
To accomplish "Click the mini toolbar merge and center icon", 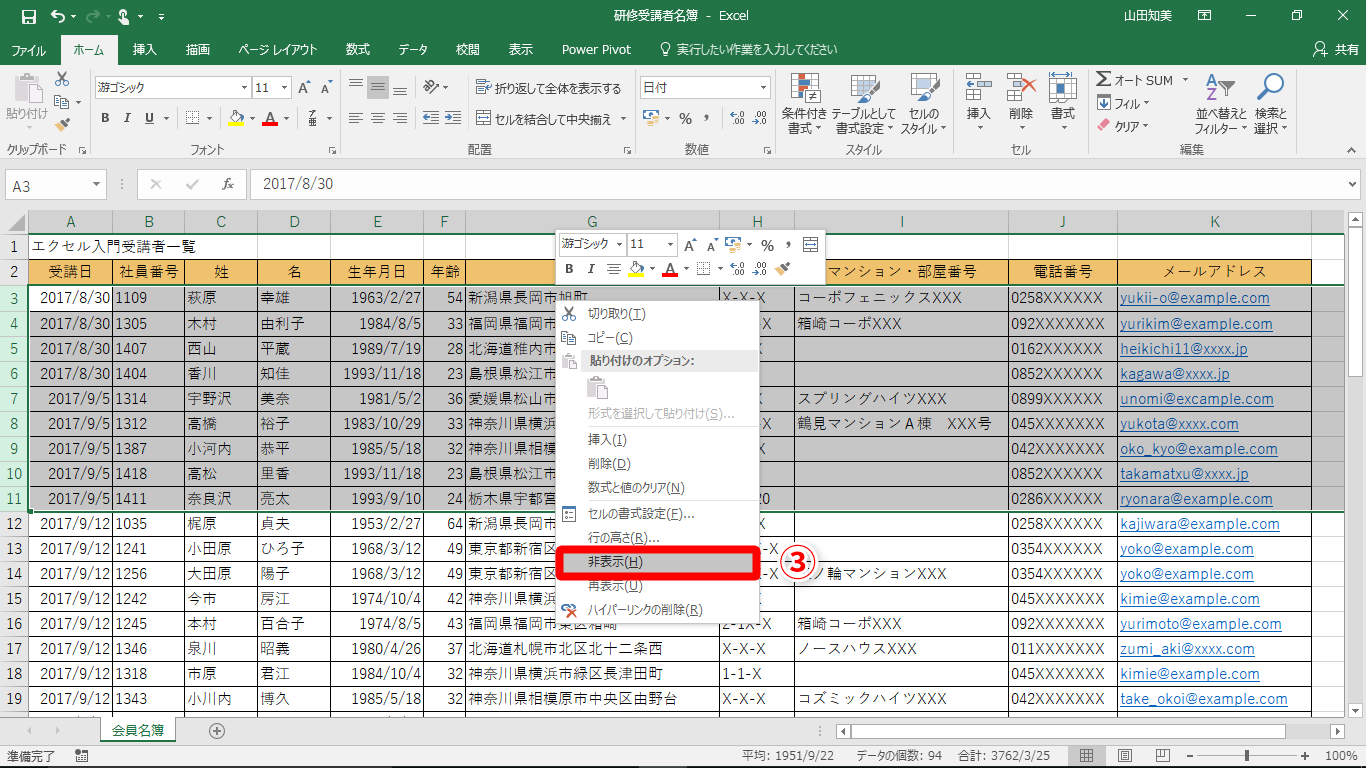I will 810,245.
